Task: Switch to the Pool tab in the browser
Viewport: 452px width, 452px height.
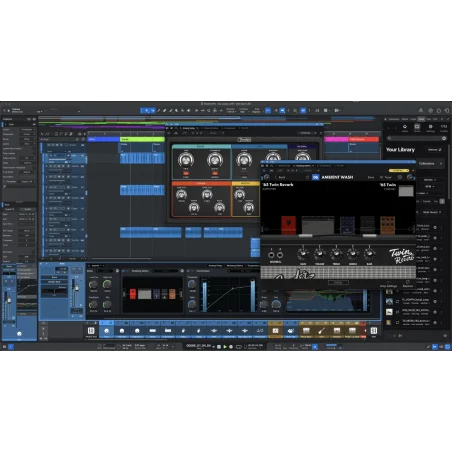Action: click(435, 119)
